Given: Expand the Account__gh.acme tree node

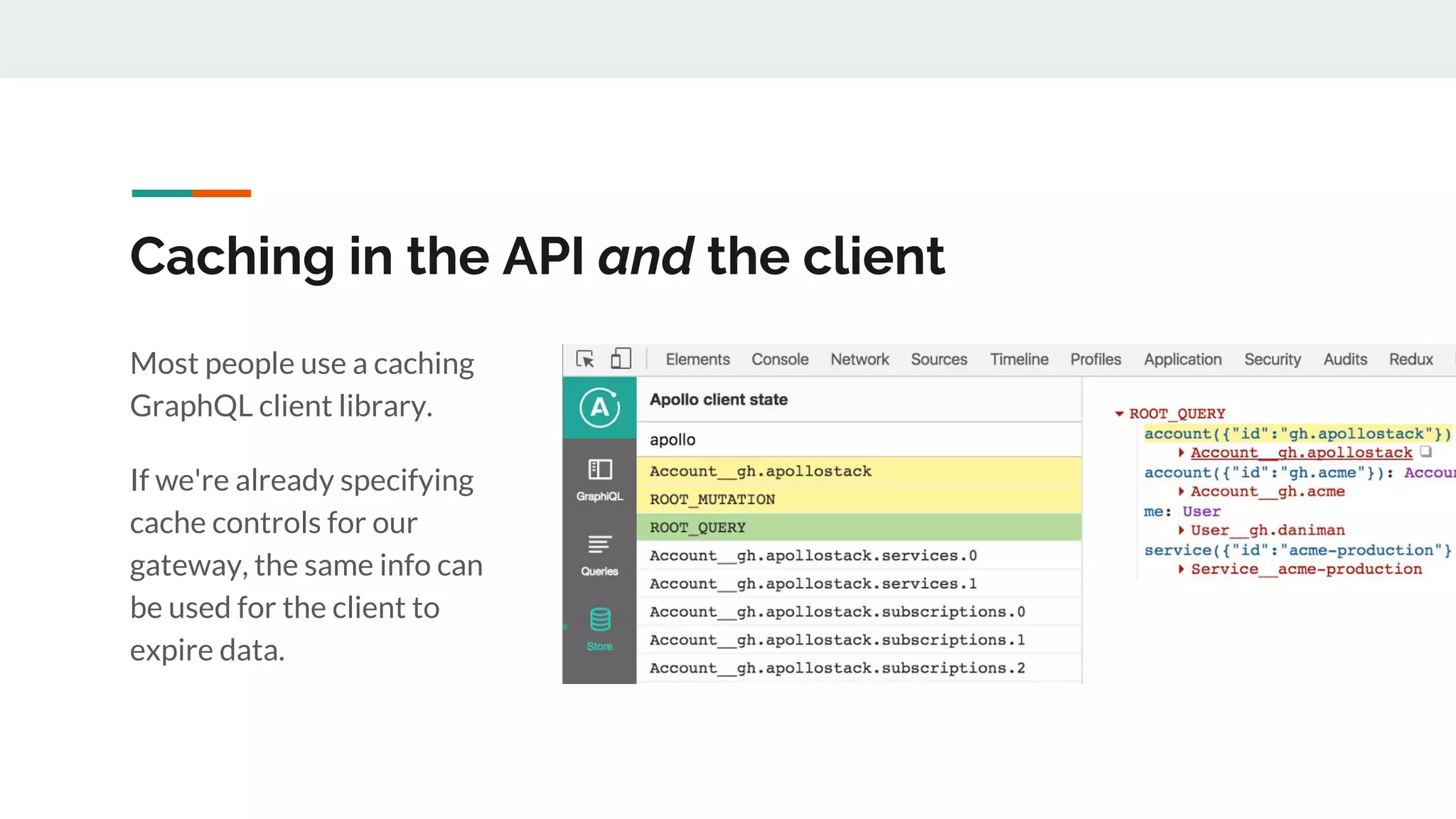Looking at the screenshot, I should 1181,491.
